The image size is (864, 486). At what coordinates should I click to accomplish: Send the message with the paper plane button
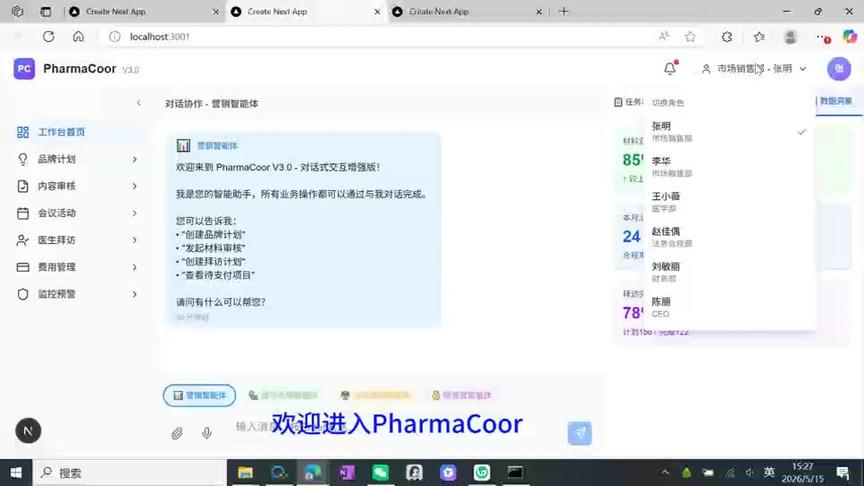580,433
